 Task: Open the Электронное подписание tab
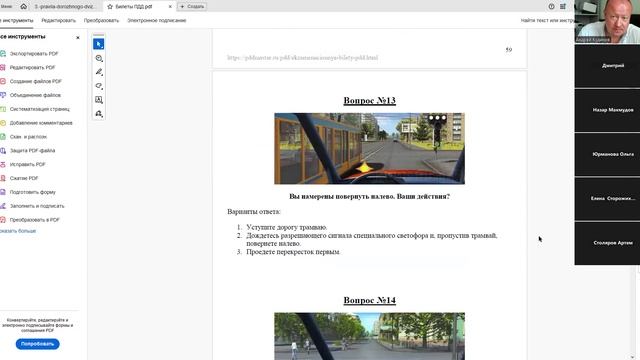(x=157, y=20)
